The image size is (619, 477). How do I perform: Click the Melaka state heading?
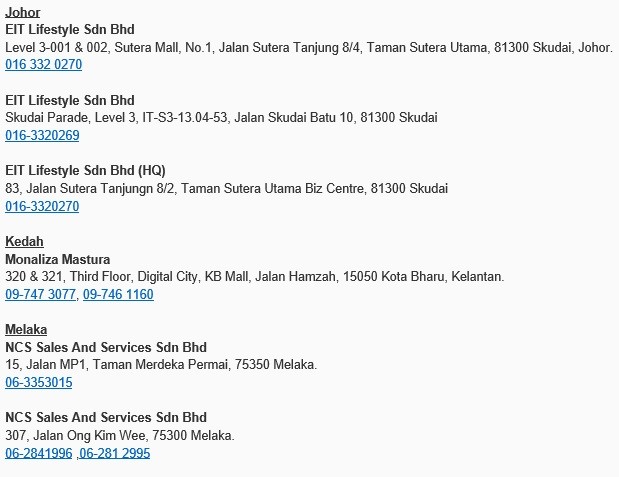[x=26, y=329]
